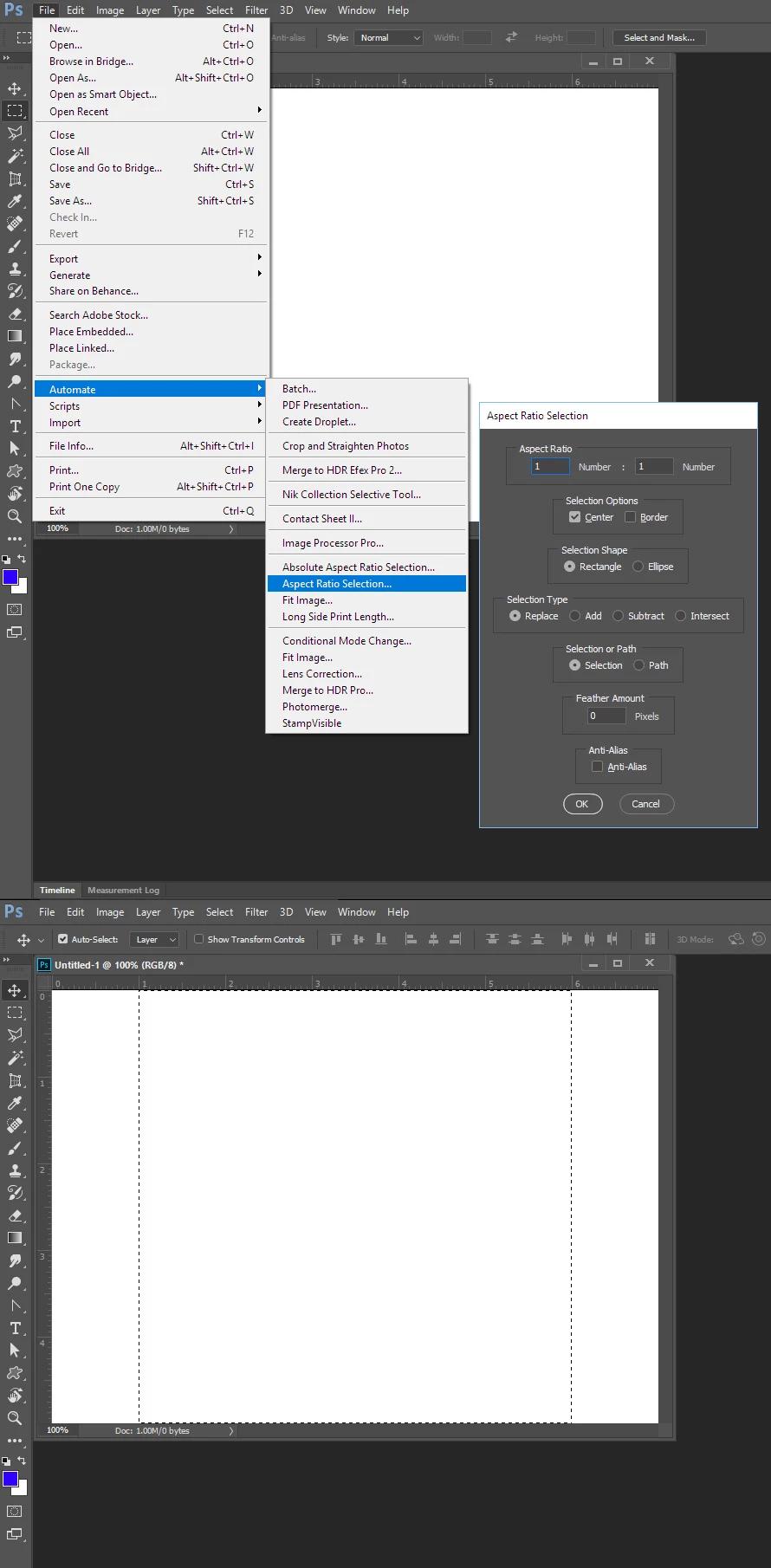Image resolution: width=771 pixels, height=1568 pixels.
Task: Select the Gradient tool in Untitled-1 window
Action: point(15,1238)
